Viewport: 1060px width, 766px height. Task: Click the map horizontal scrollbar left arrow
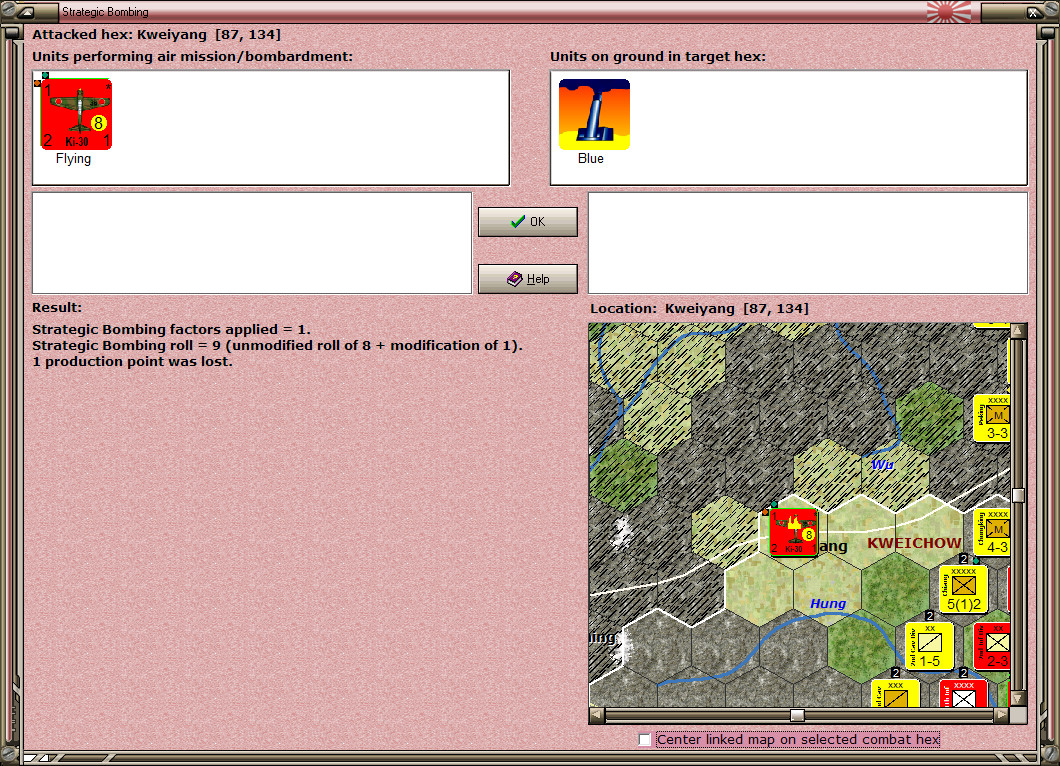coord(597,715)
